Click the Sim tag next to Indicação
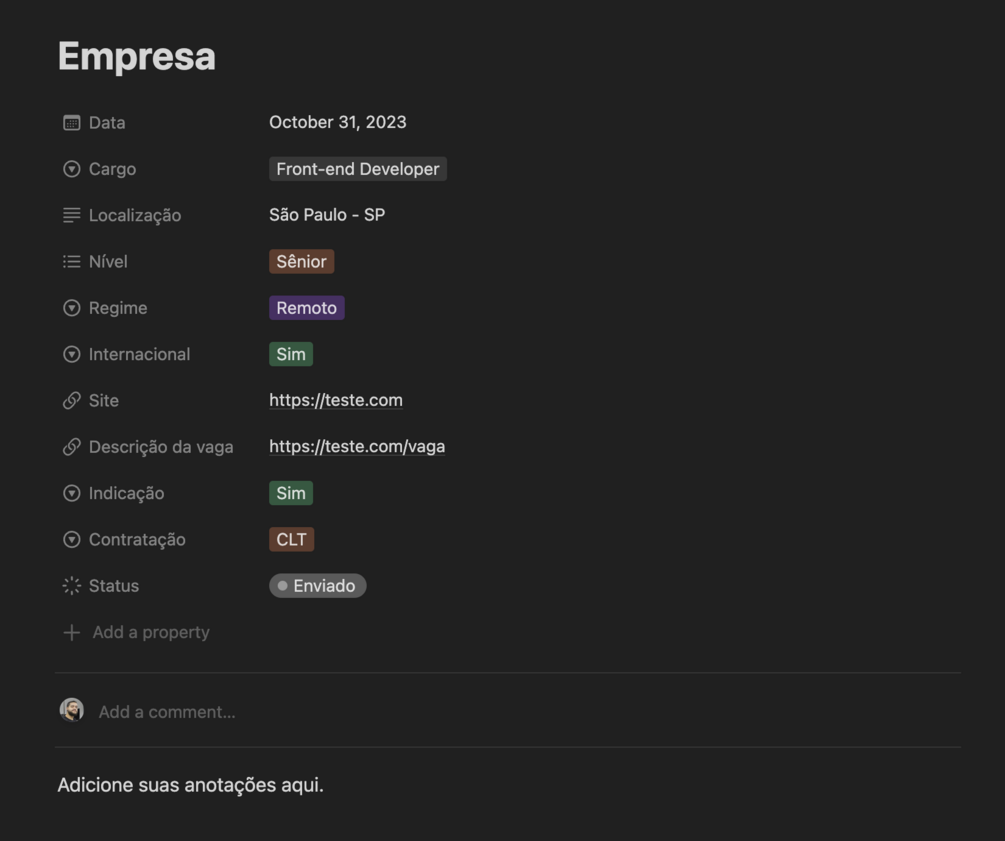Image resolution: width=1005 pixels, height=841 pixels. [x=291, y=493]
